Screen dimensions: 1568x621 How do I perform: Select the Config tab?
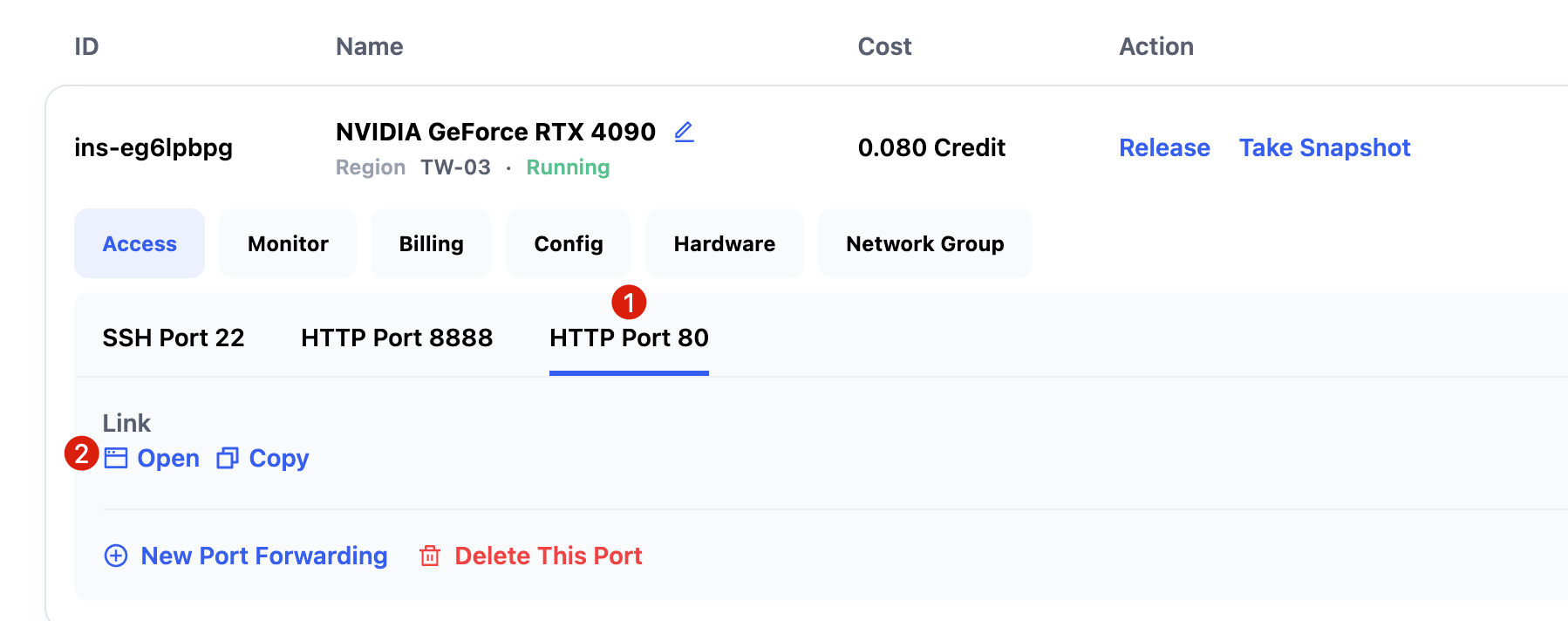[569, 243]
